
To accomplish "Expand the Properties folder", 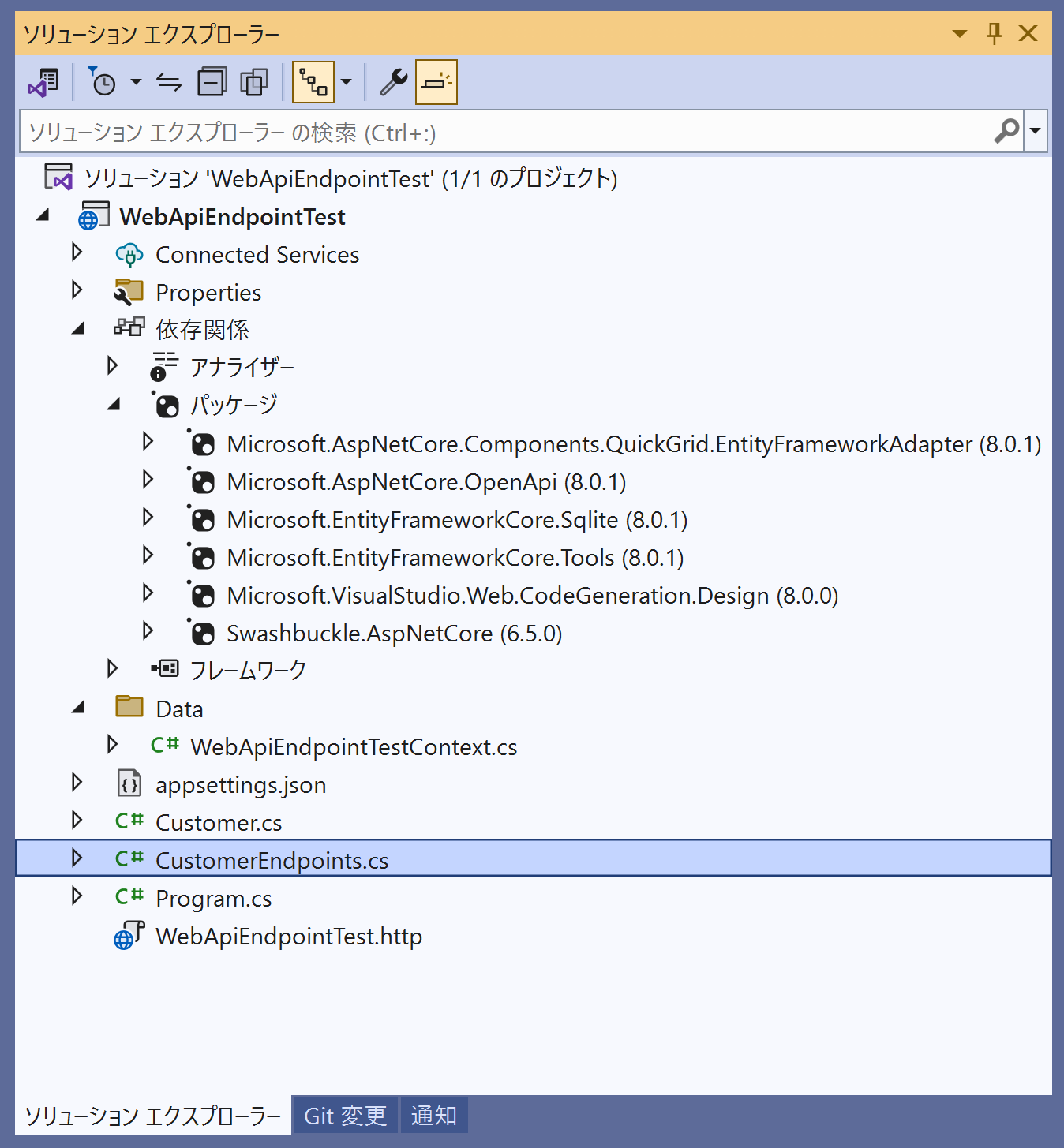I will coord(77,290).
